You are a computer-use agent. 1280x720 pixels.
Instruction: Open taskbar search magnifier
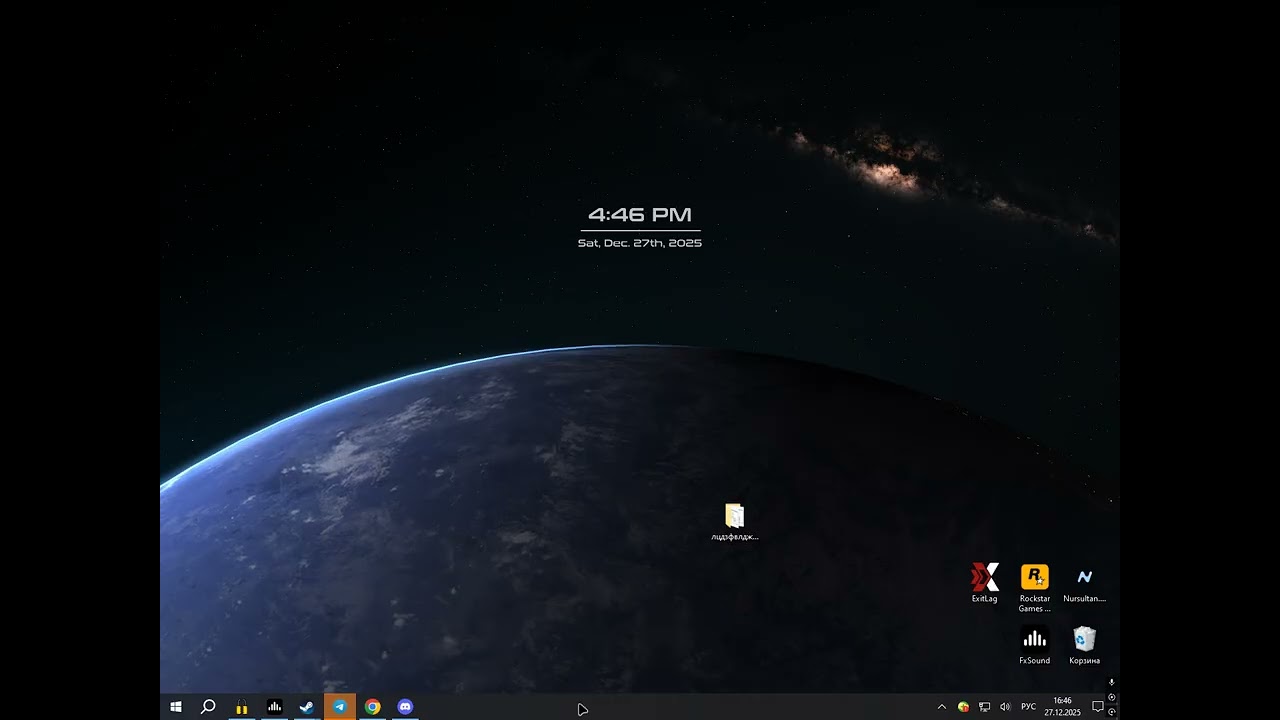[208, 707]
